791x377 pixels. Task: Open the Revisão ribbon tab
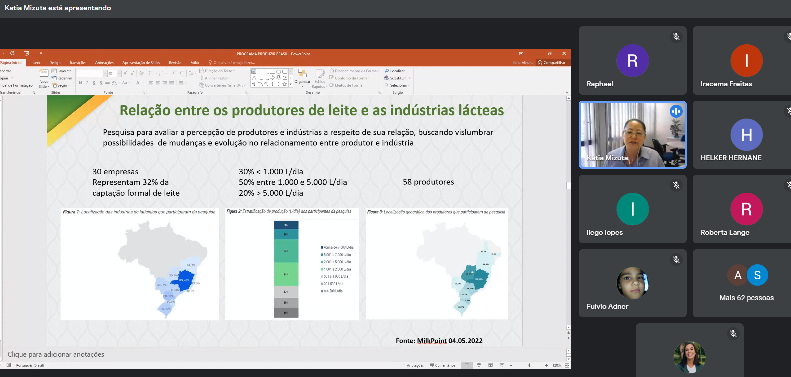pyautogui.click(x=175, y=63)
